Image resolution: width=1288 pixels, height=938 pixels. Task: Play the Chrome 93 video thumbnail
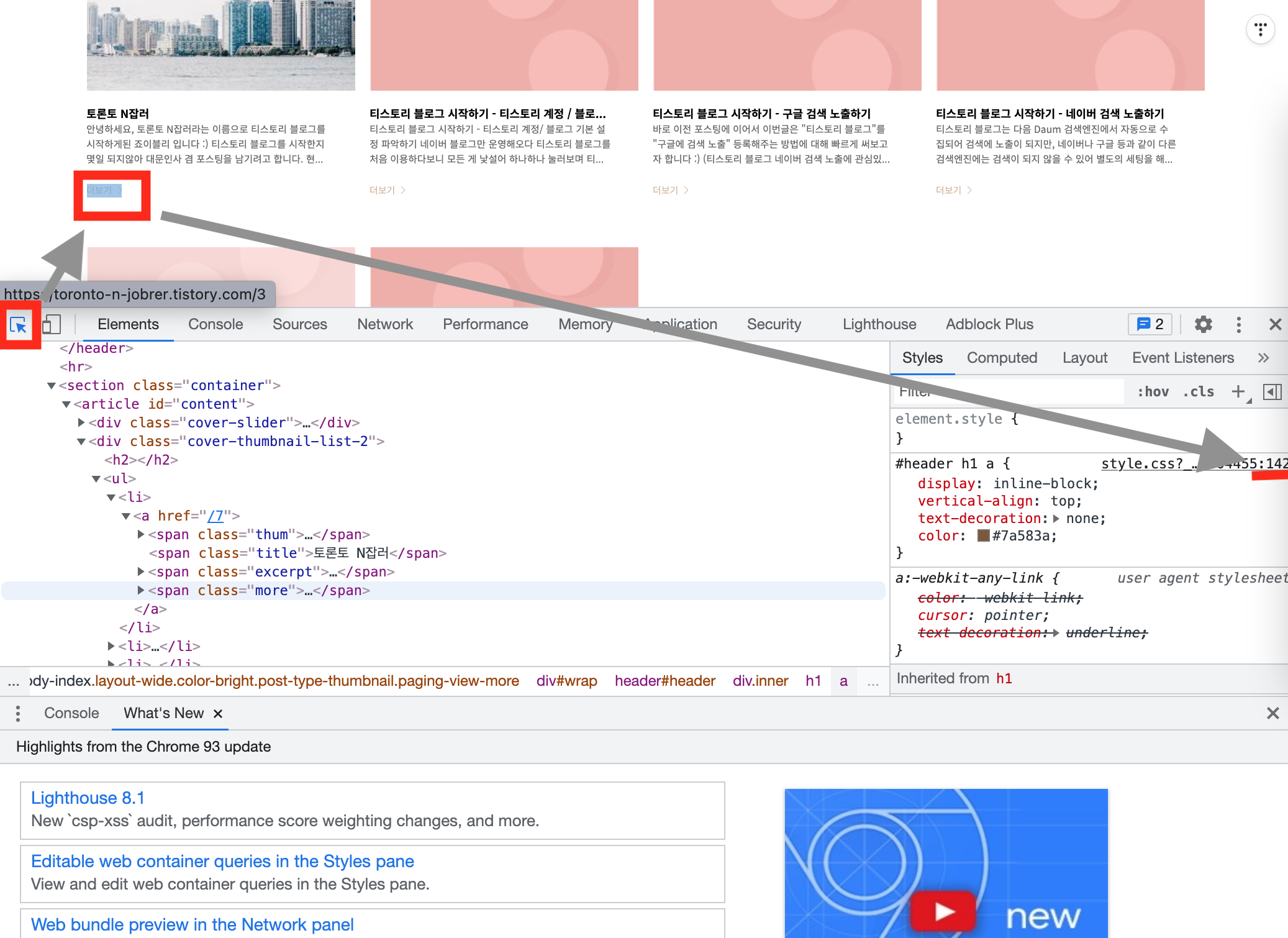coord(943,911)
